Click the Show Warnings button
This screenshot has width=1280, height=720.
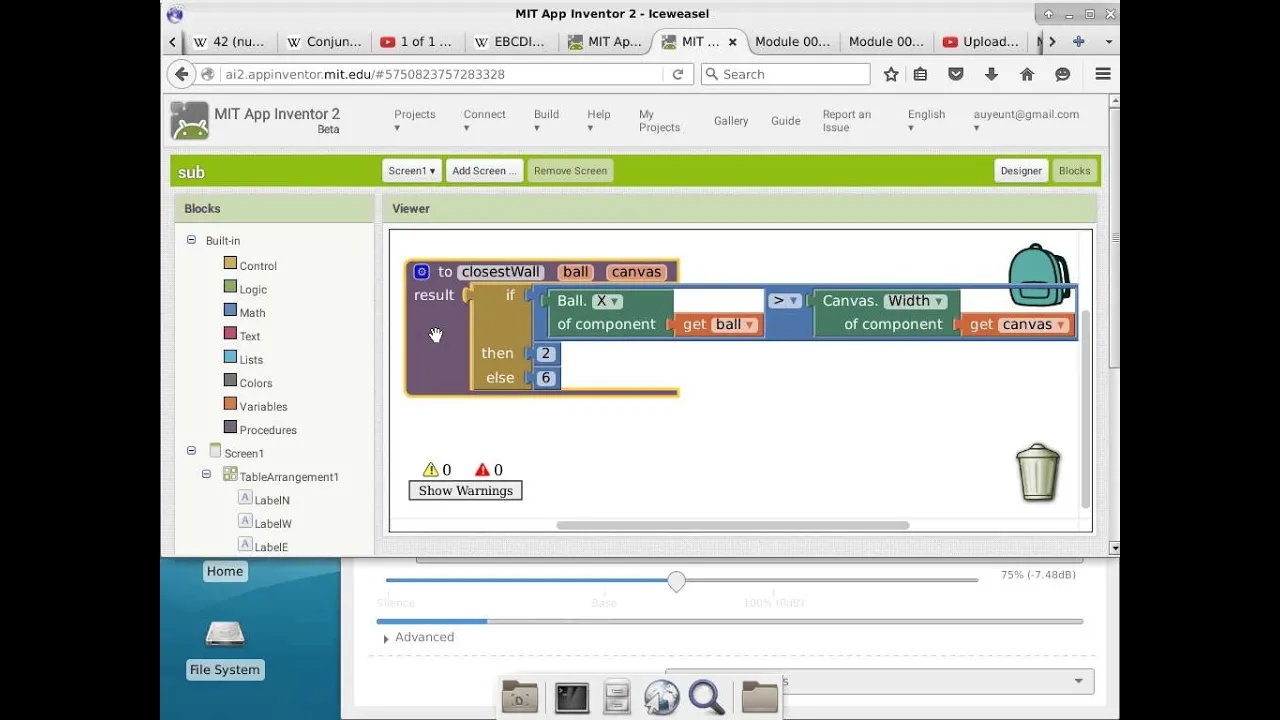pyautogui.click(x=465, y=491)
